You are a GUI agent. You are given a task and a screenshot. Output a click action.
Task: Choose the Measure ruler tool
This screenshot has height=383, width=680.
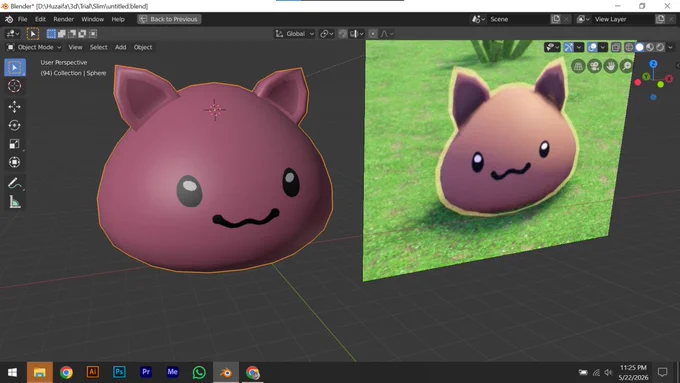[15, 202]
